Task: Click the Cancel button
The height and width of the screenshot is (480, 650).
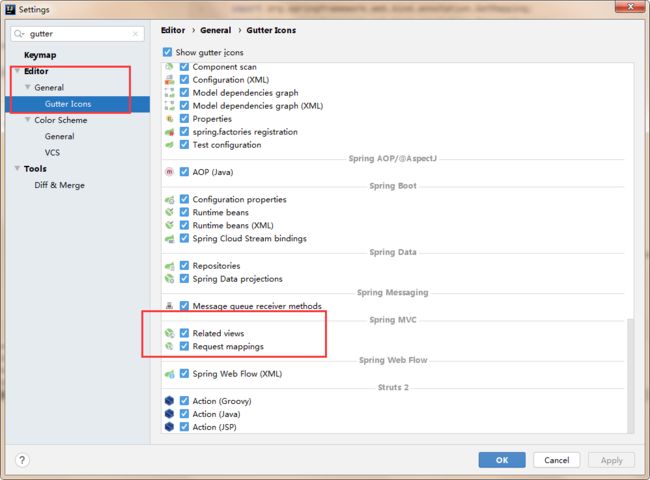Action: tap(556, 460)
